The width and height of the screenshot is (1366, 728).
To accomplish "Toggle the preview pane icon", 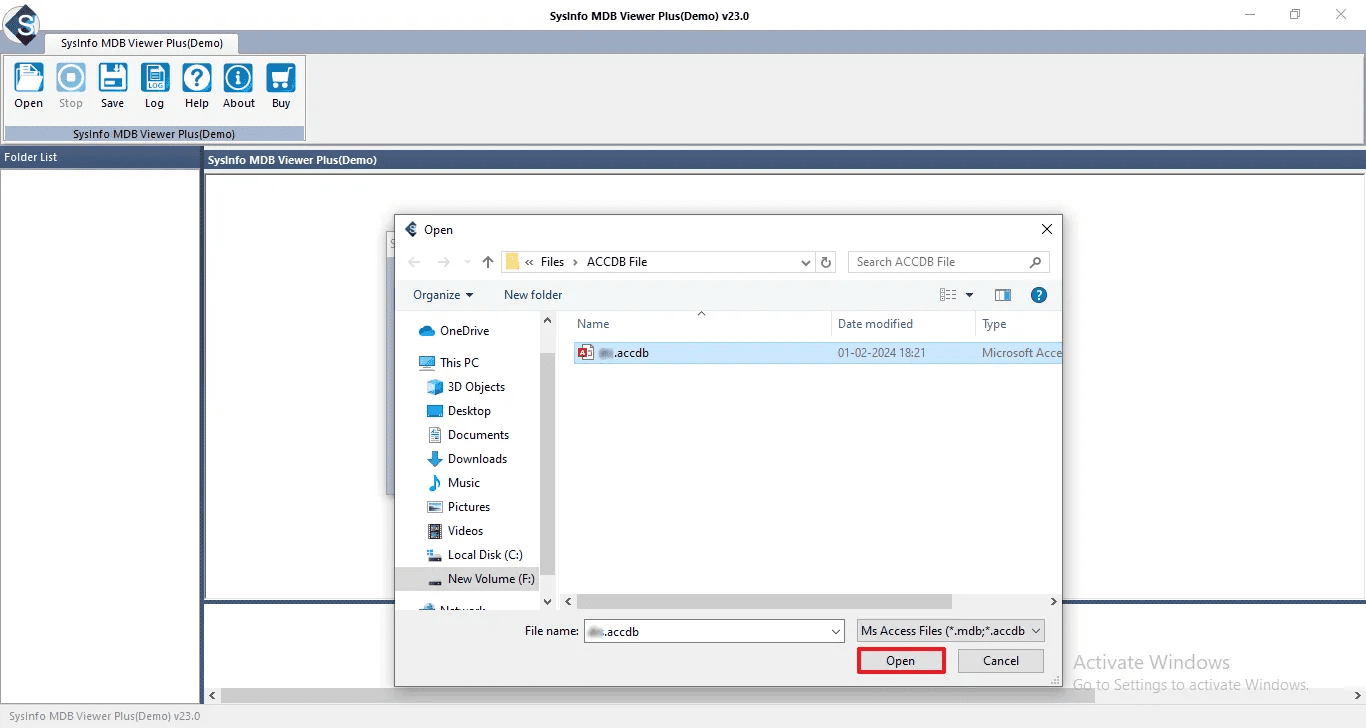I will (x=1003, y=295).
